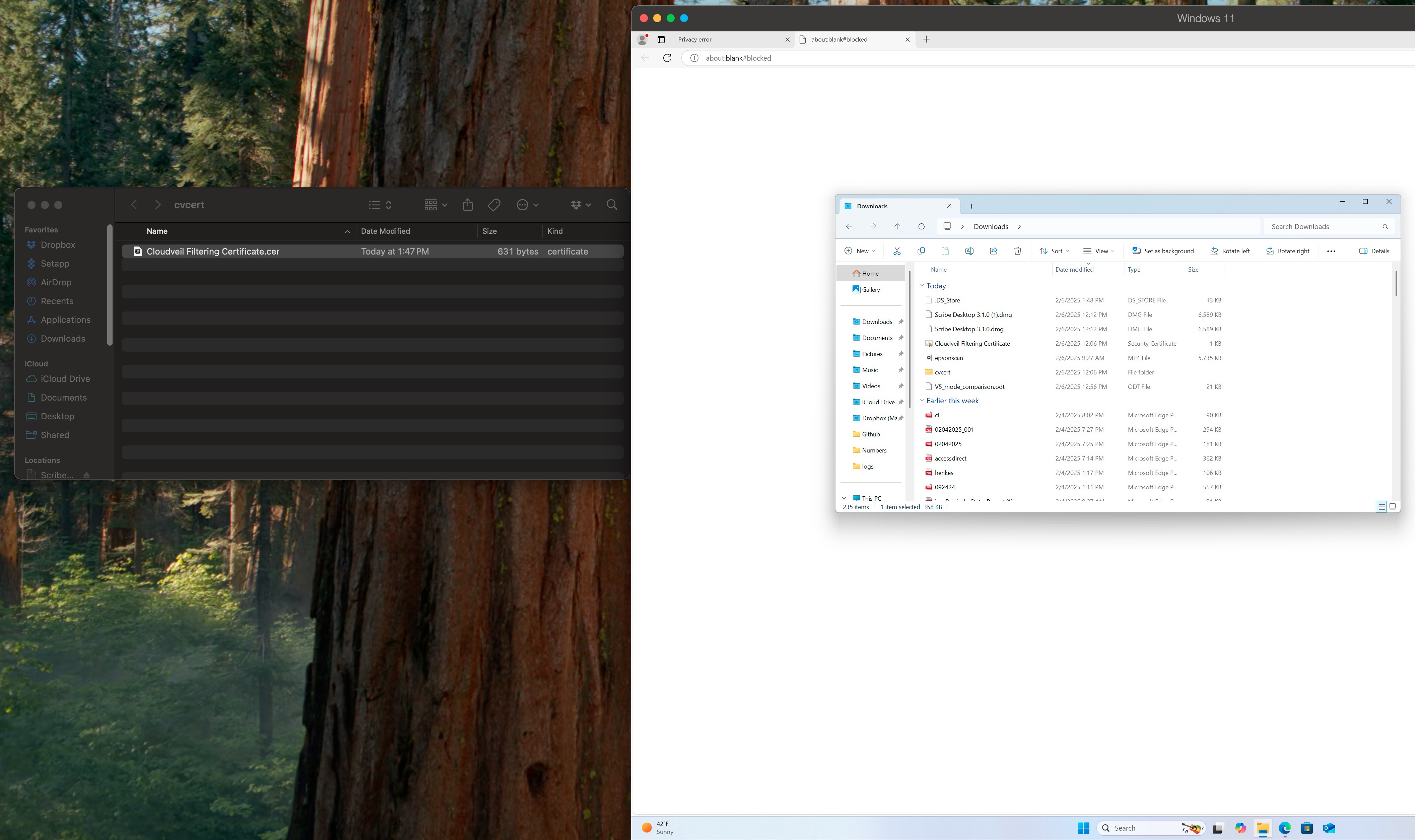Screen dimensions: 1415x840
Task: Click Windows taskbar Search box
Action: pos(1151,828)
